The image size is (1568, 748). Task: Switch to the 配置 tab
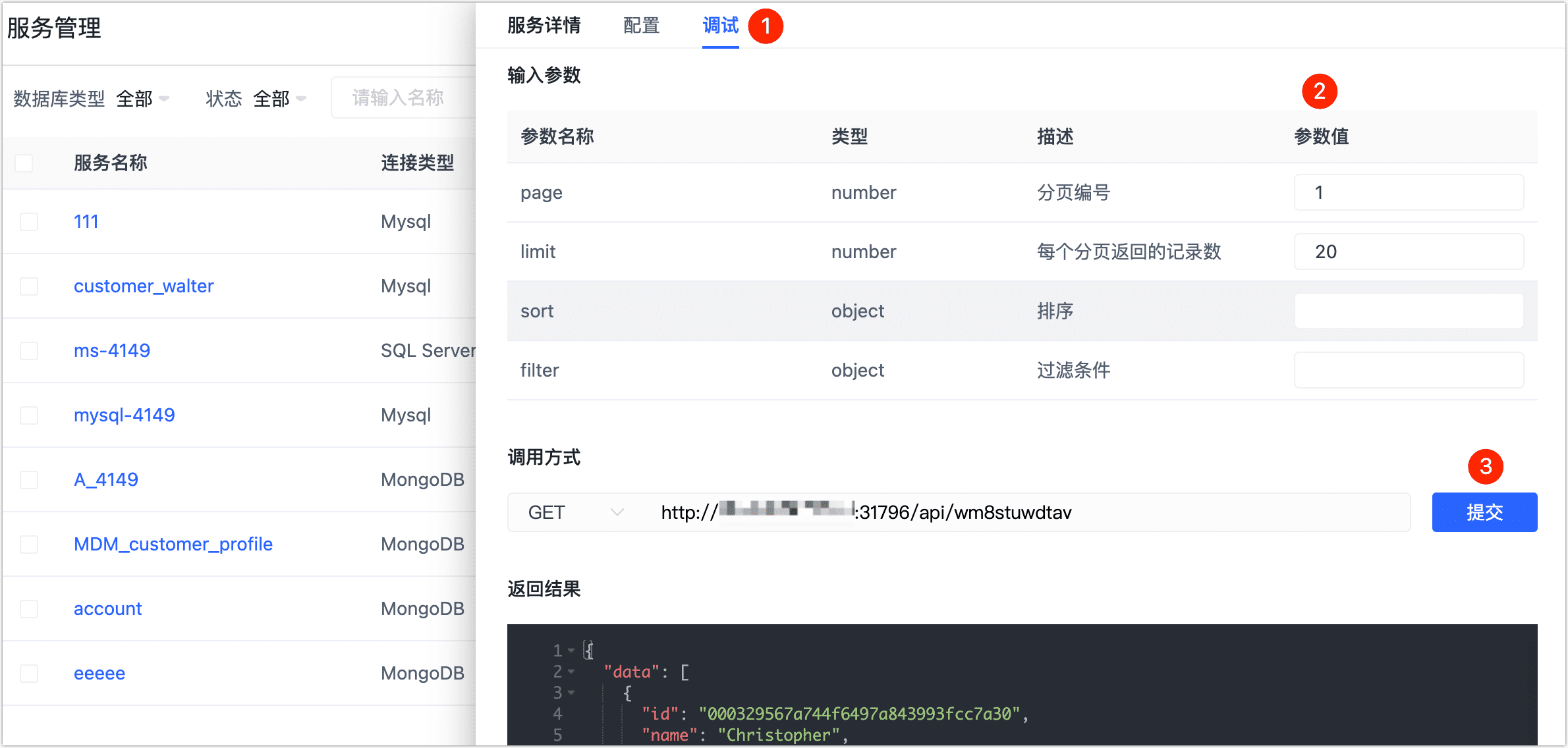pyautogui.click(x=640, y=25)
